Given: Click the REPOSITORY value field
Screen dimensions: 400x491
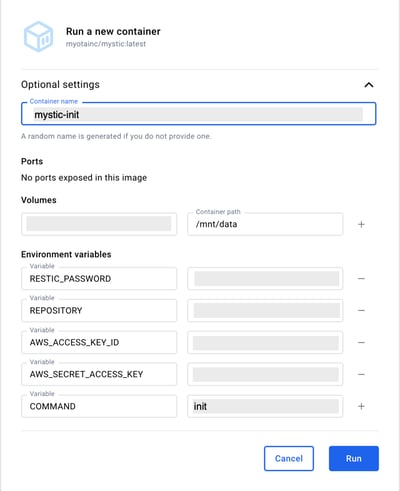Looking at the screenshot, I should pyautogui.click(x=265, y=311).
